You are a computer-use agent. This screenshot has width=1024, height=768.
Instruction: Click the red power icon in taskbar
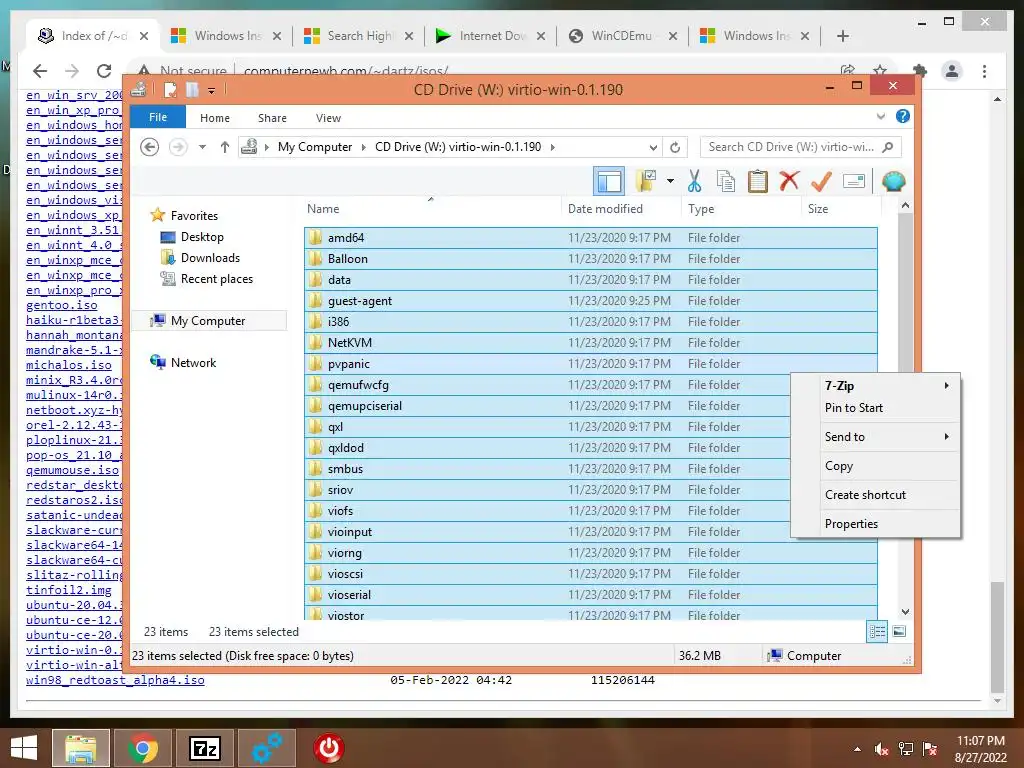[x=328, y=748]
